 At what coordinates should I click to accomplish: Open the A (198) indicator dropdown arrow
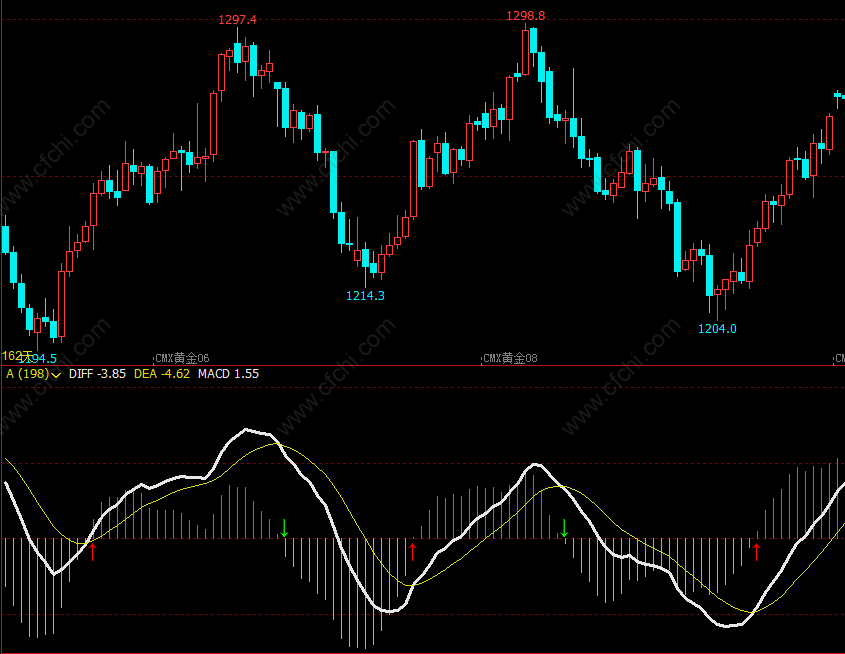point(56,375)
